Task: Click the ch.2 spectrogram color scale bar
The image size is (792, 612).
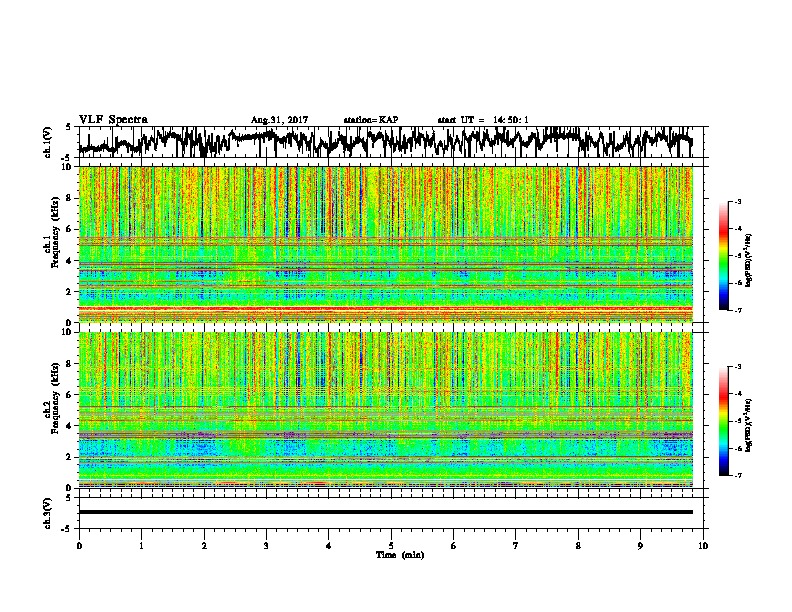Action: (724, 421)
